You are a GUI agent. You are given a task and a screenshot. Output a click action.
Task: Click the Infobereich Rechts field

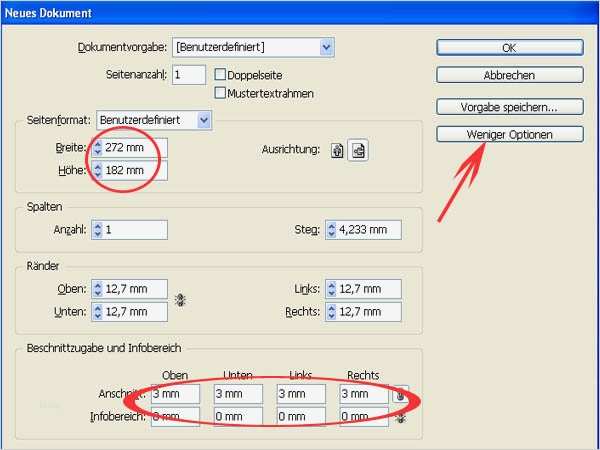364,416
